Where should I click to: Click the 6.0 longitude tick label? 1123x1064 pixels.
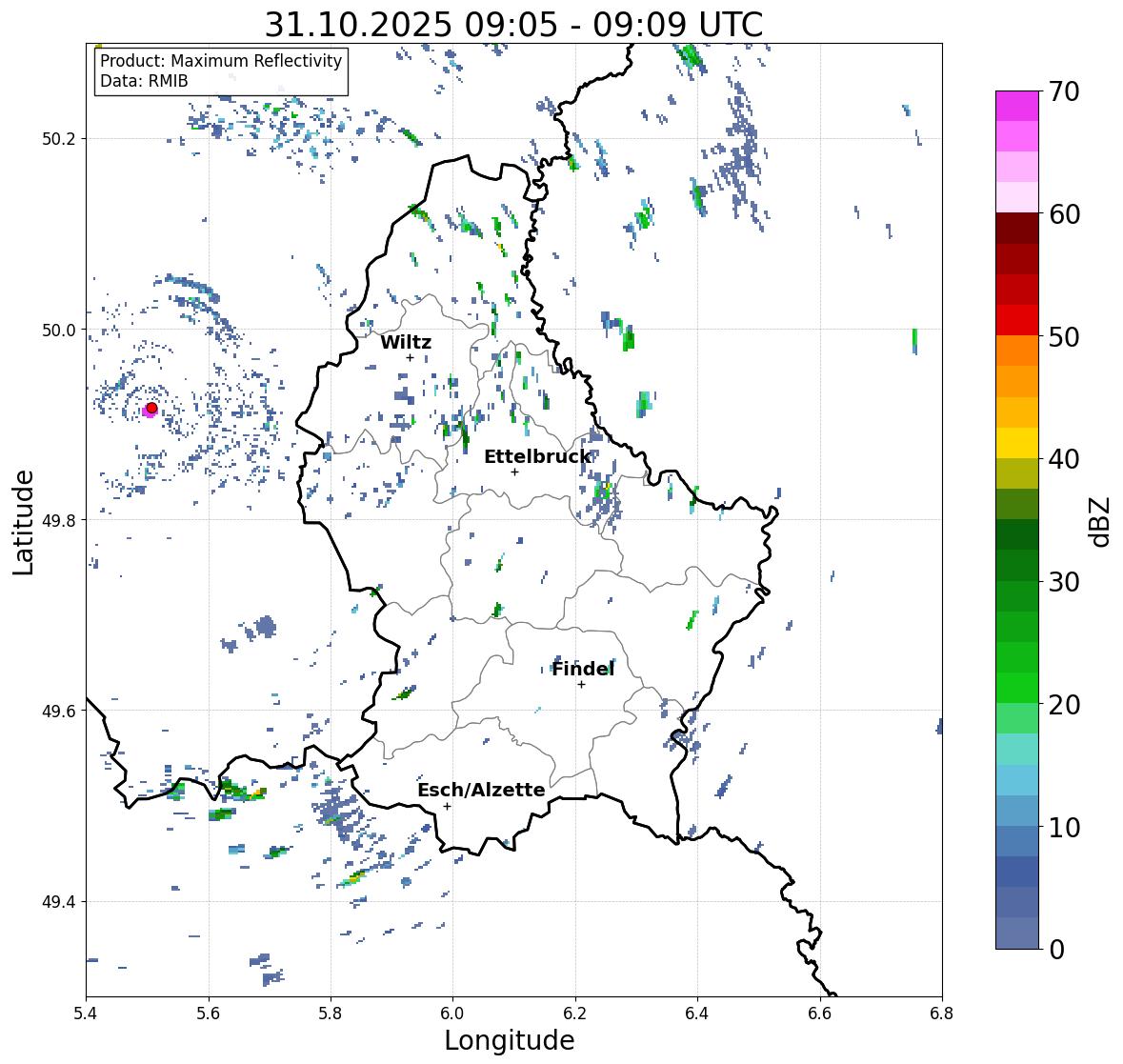452,1014
